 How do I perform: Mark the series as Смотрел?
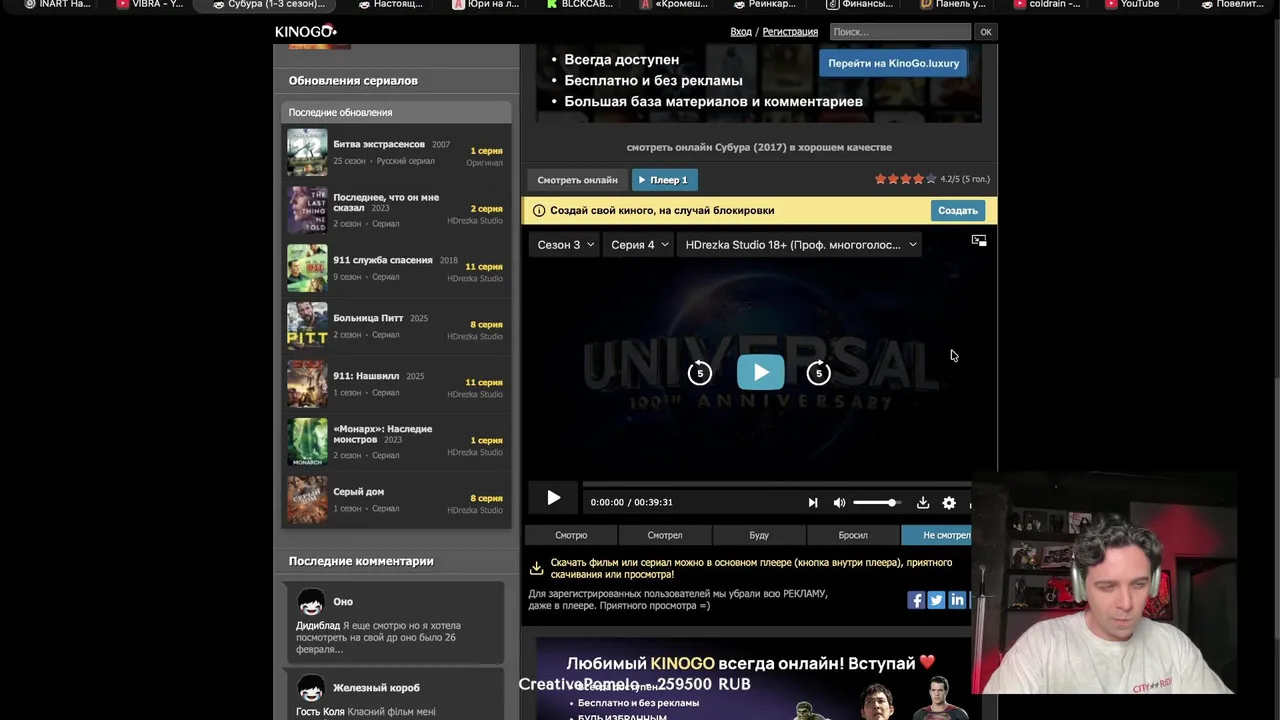[x=665, y=535]
